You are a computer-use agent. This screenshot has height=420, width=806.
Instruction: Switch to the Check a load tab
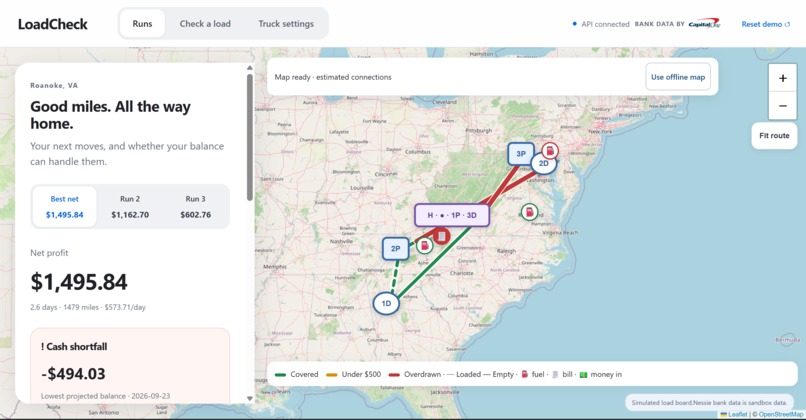click(x=205, y=24)
